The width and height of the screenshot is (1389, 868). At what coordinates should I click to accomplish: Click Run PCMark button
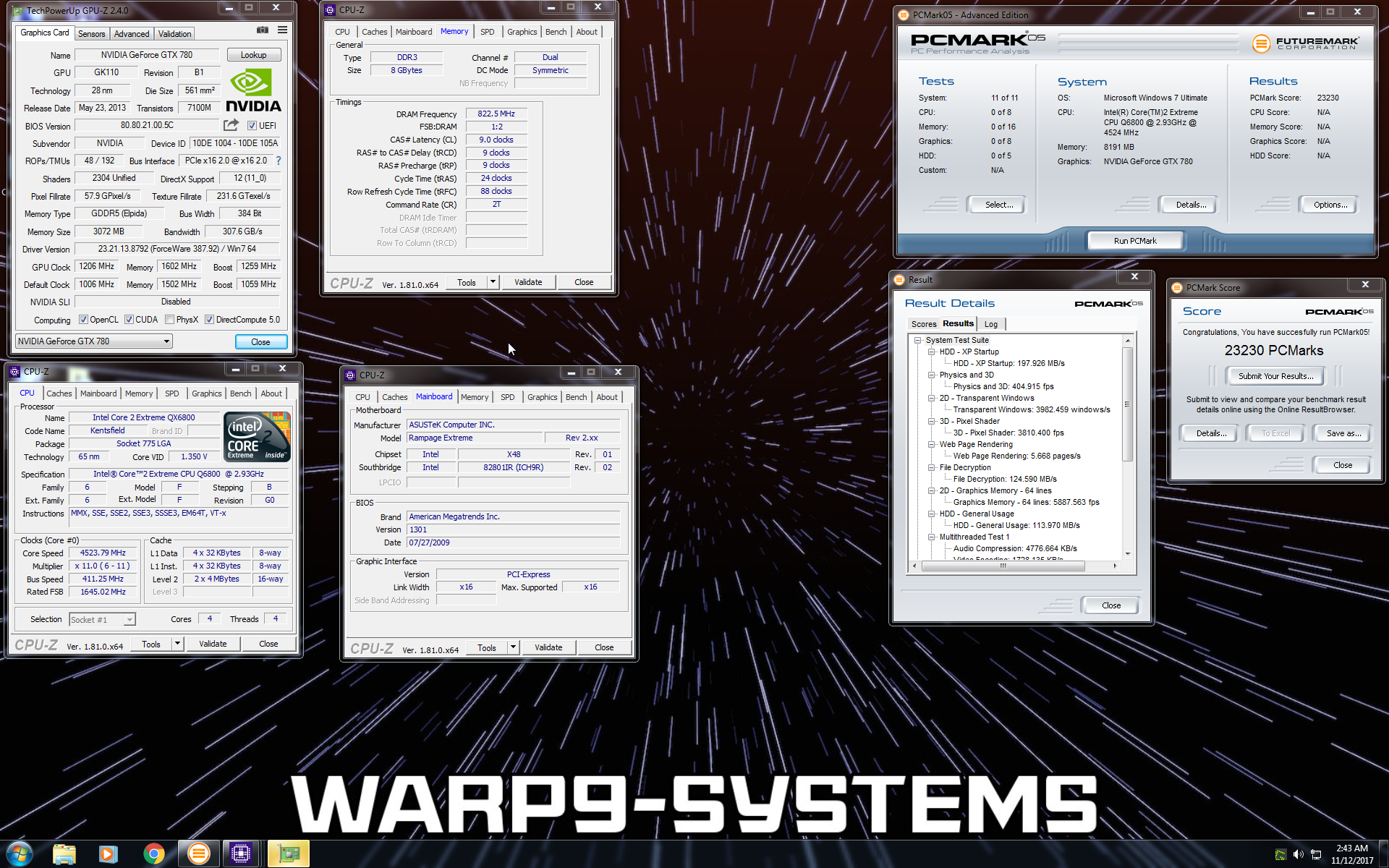tap(1135, 241)
